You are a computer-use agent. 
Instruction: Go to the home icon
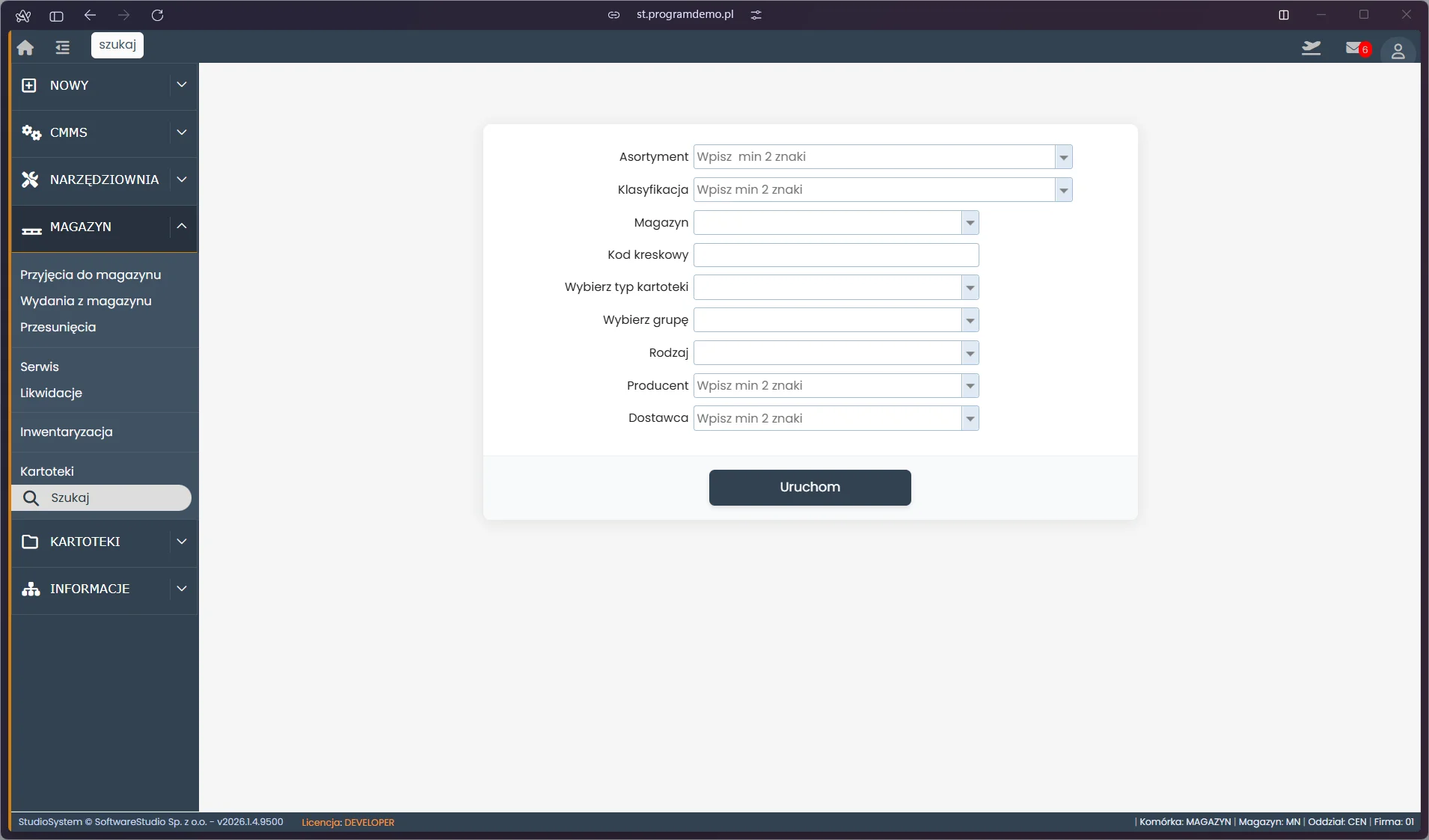click(25, 48)
